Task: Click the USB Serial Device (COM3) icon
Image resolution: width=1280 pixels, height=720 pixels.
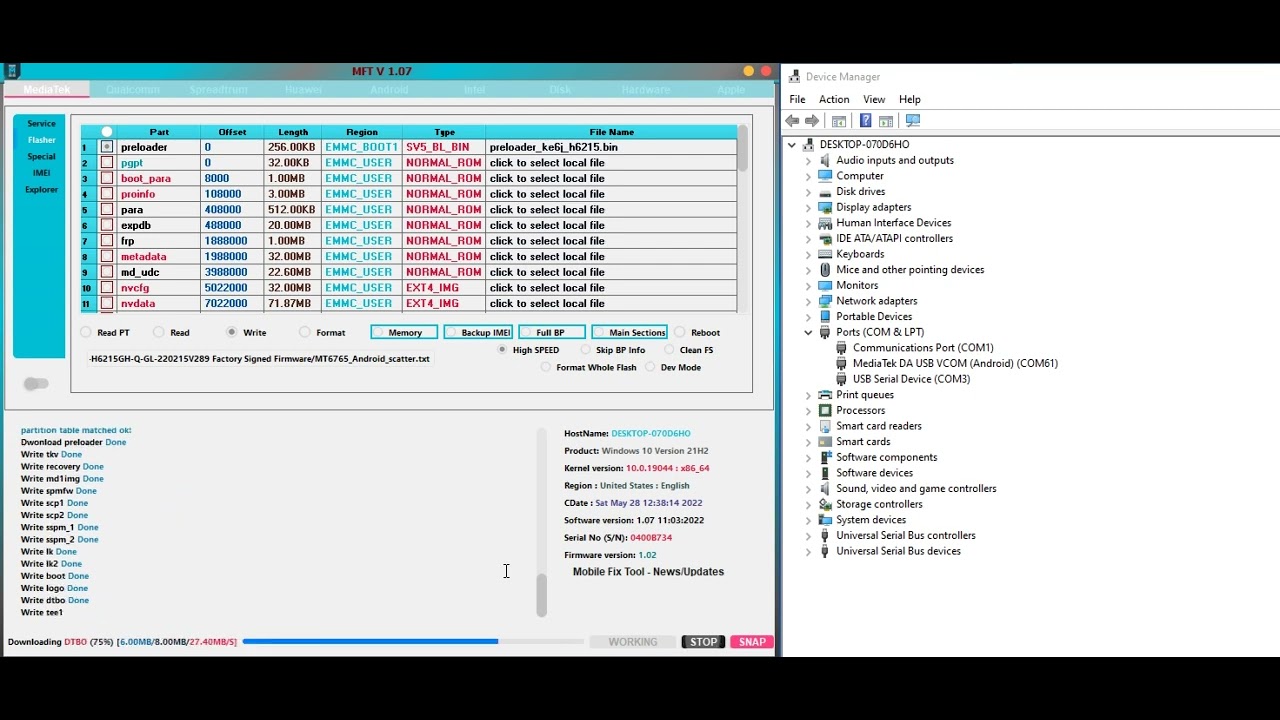Action: 841,379
